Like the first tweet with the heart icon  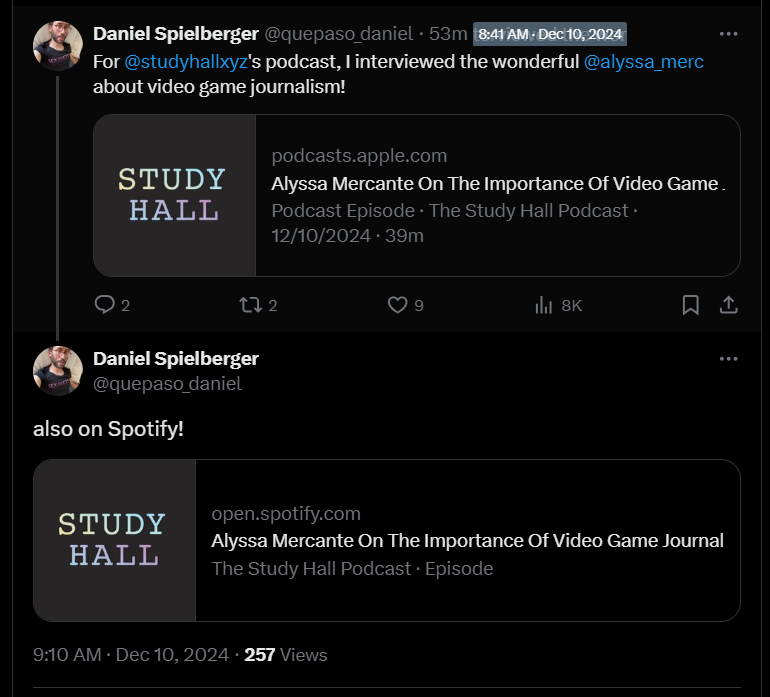click(397, 305)
